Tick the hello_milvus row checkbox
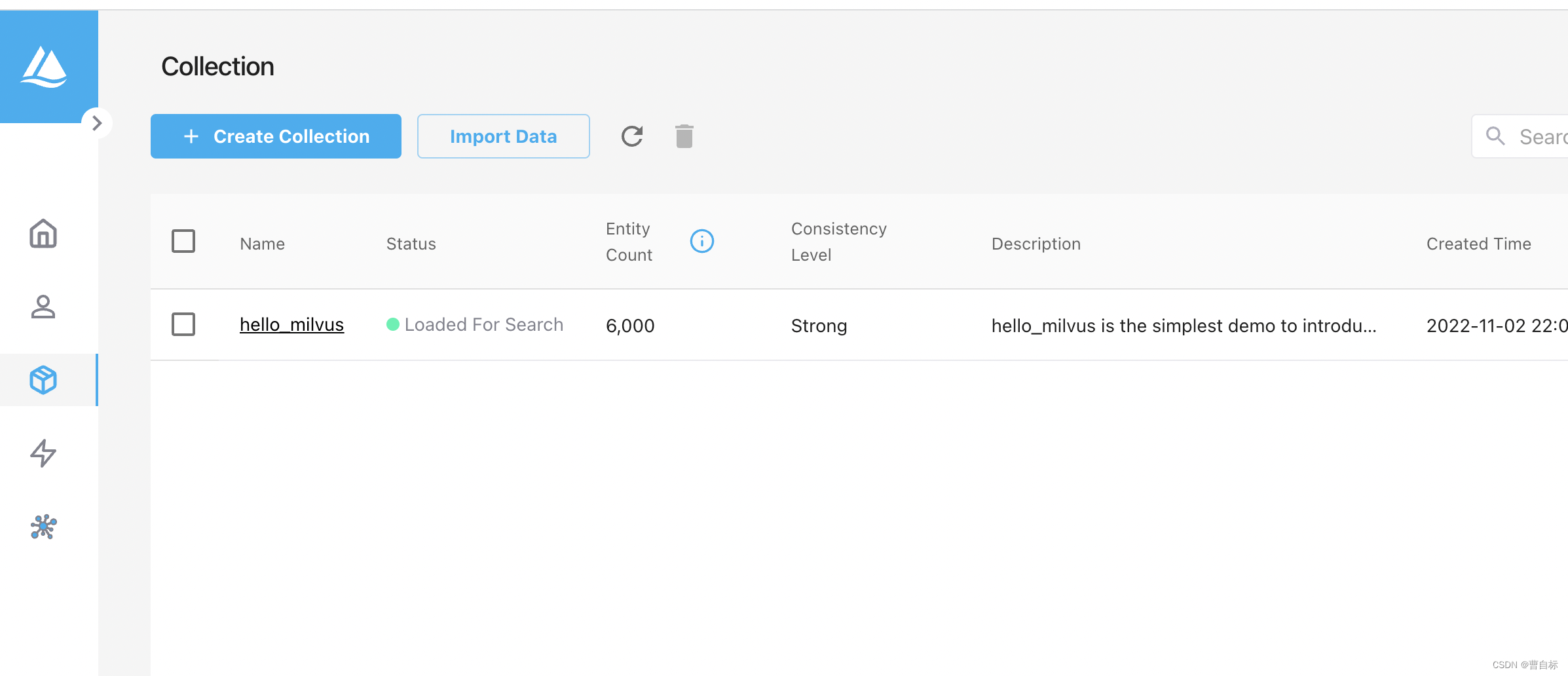The width and height of the screenshot is (1568, 676). click(183, 324)
